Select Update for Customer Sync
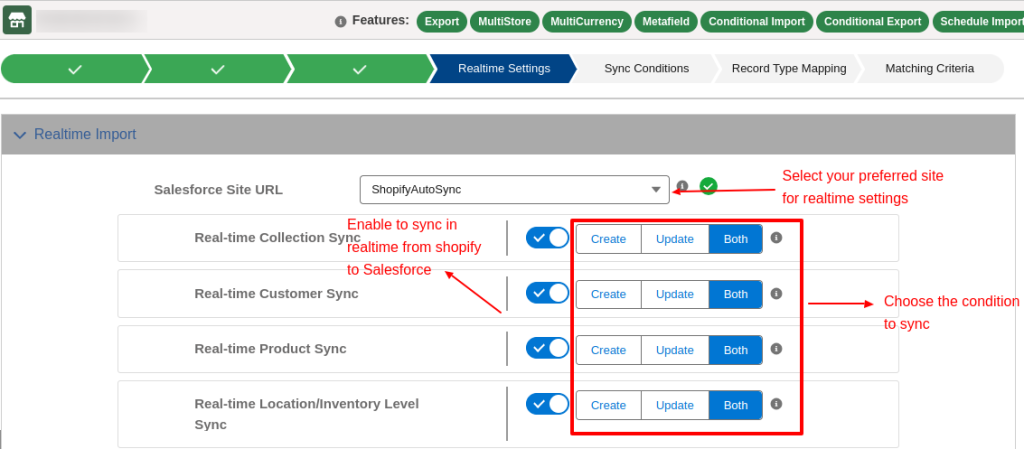Image resolution: width=1024 pixels, height=449 pixels. pyautogui.click(x=675, y=294)
